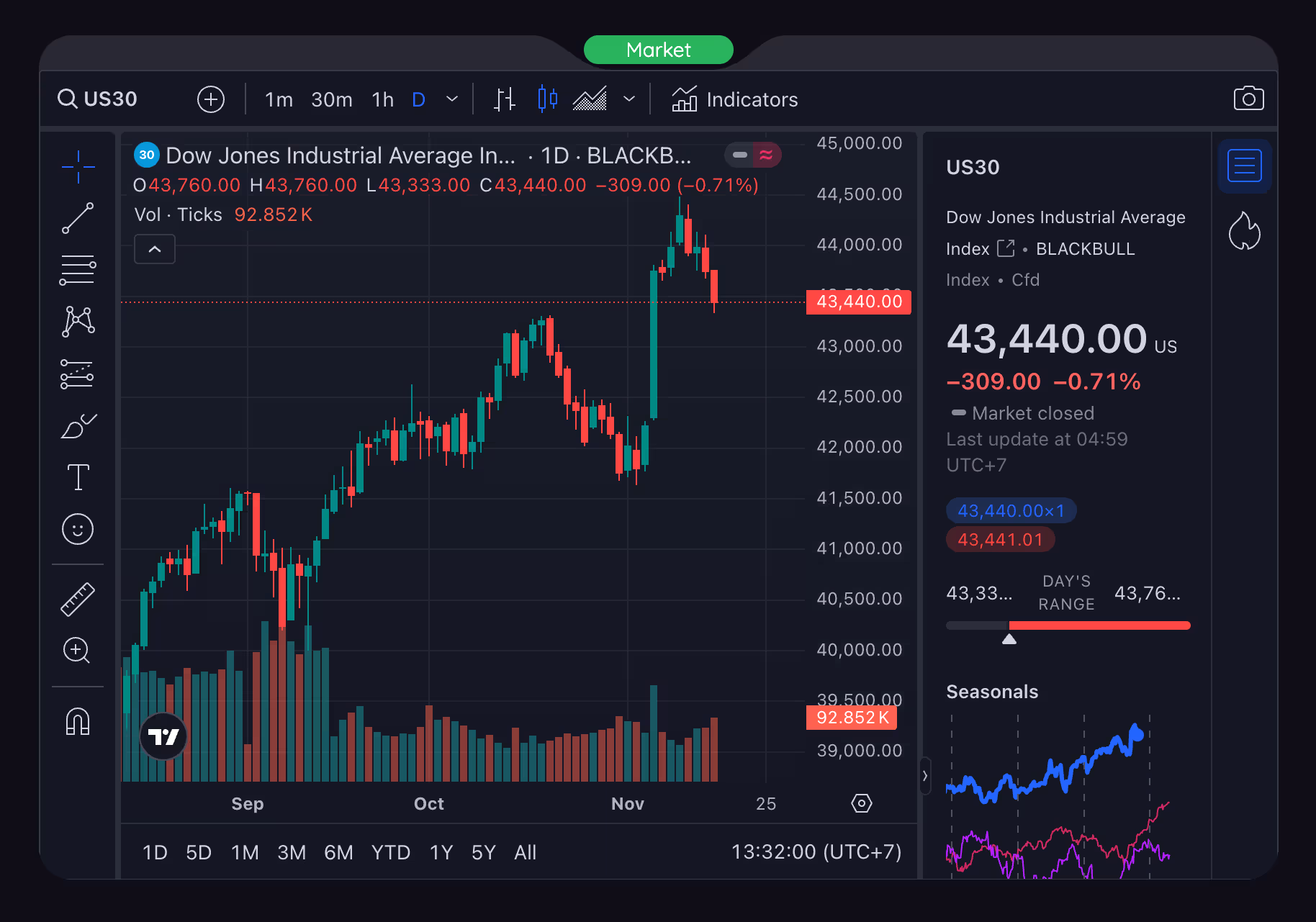Click the Seasonals chart thumbnail

click(x=1059, y=797)
